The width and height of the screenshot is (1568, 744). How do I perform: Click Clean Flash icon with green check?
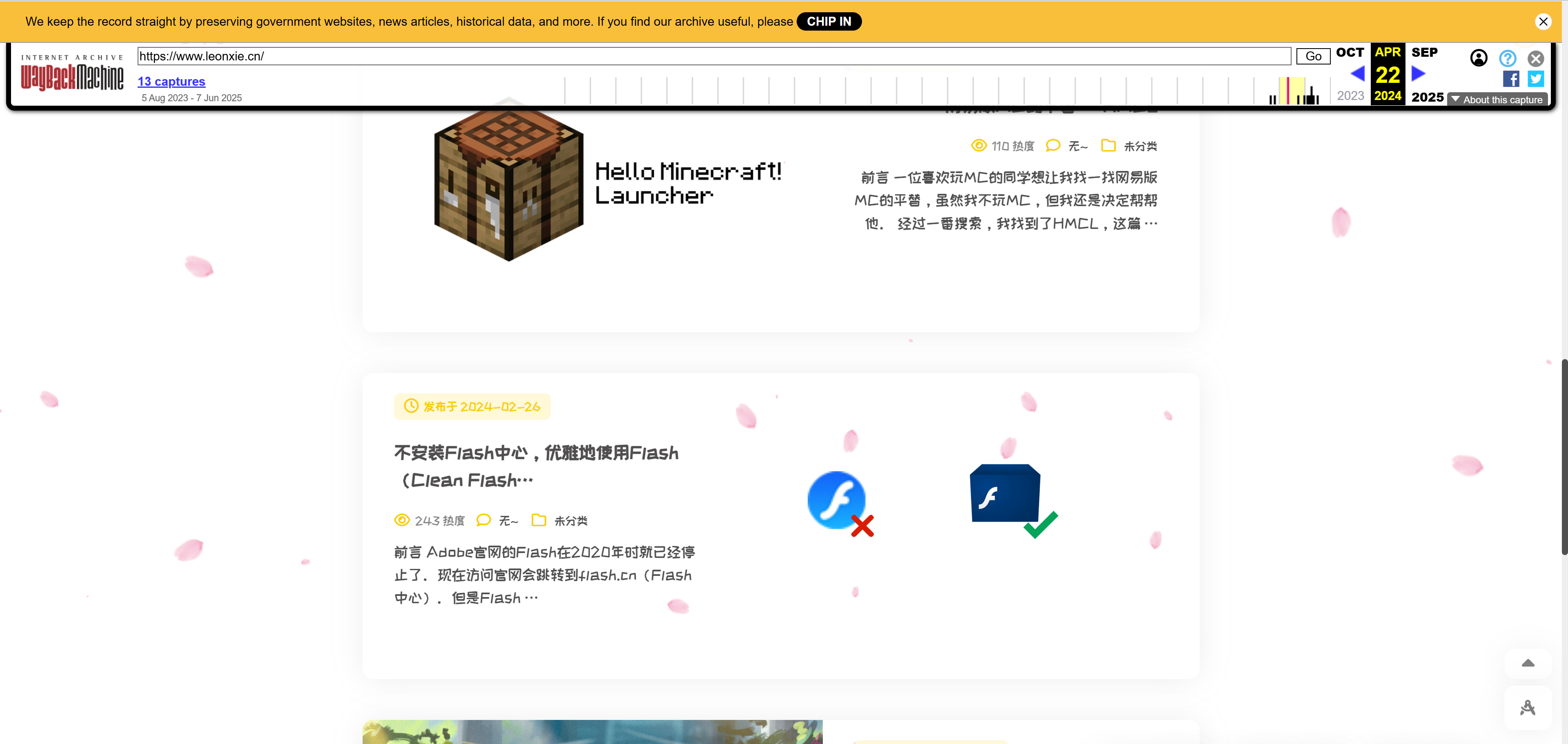(x=1013, y=501)
